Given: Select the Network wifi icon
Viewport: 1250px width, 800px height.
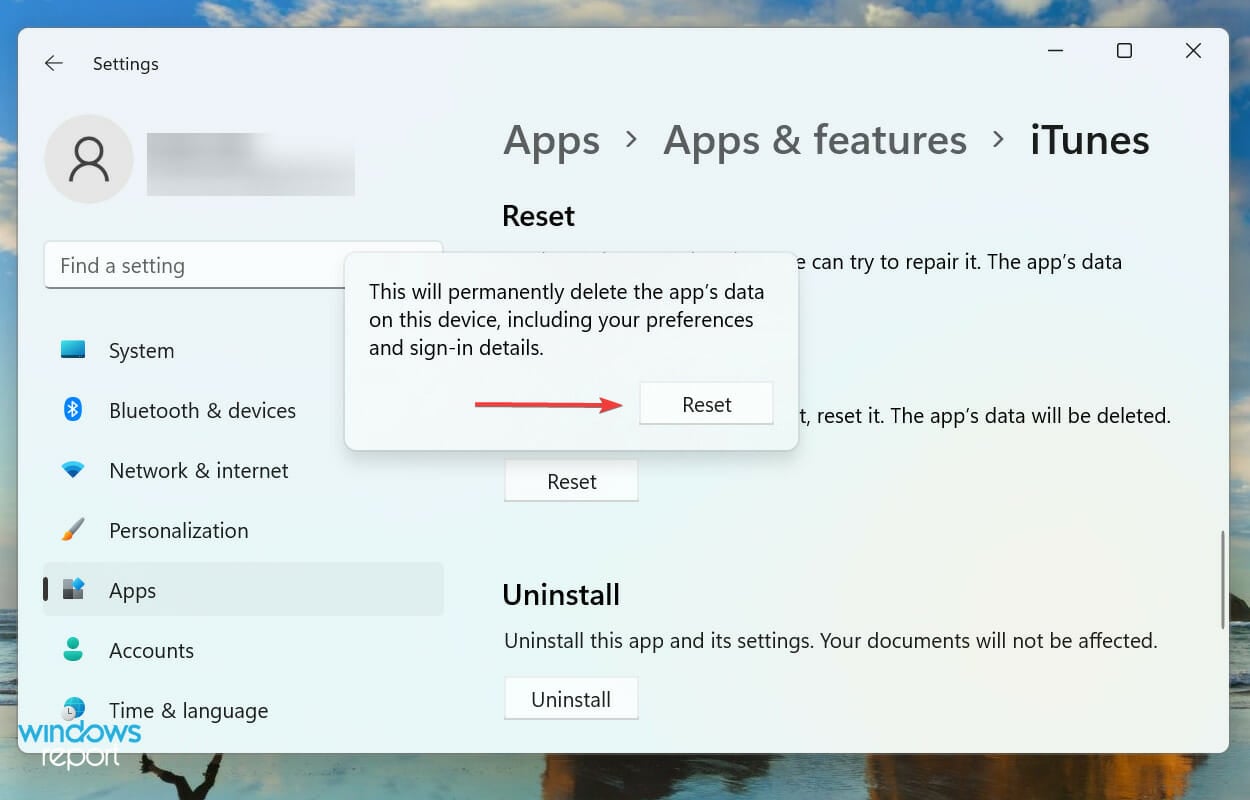Looking at the screenshot, I should [x=73, y=470].
